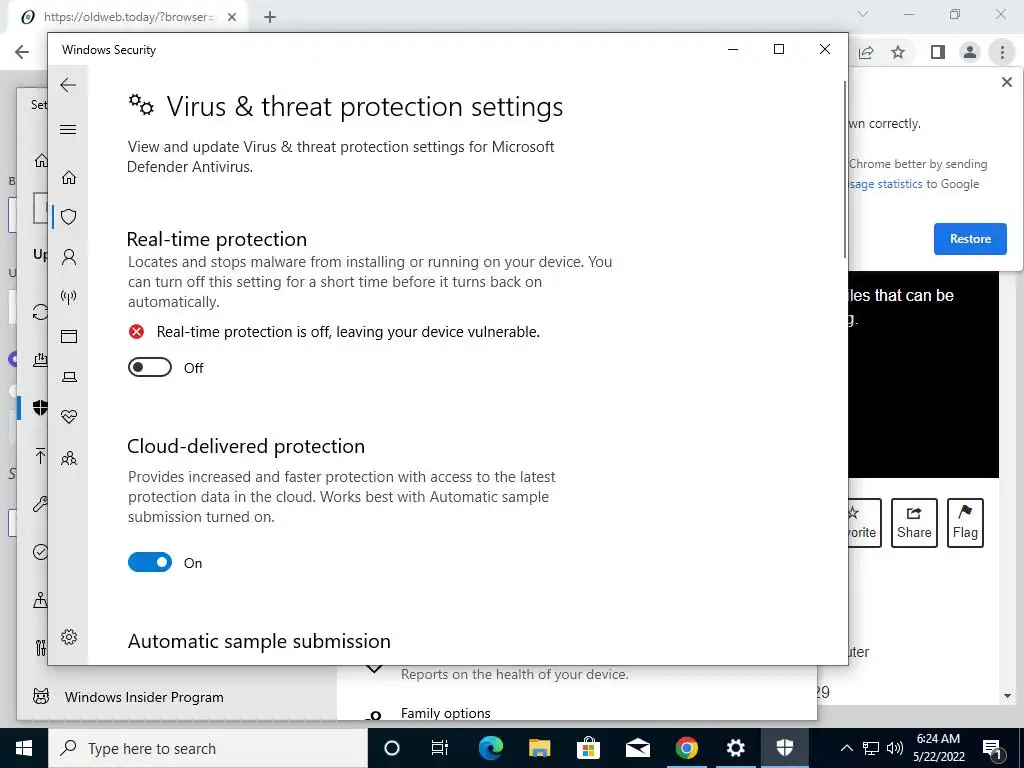This screenshot has height=768, width=1024.
Task: Click volume speaker icon in tray
Action: pos(895,748)
